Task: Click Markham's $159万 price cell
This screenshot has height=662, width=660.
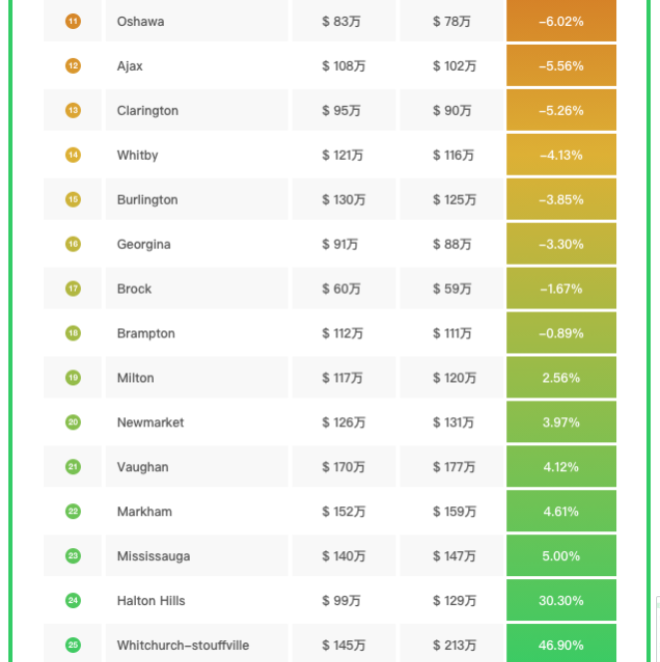Action: 454,512
